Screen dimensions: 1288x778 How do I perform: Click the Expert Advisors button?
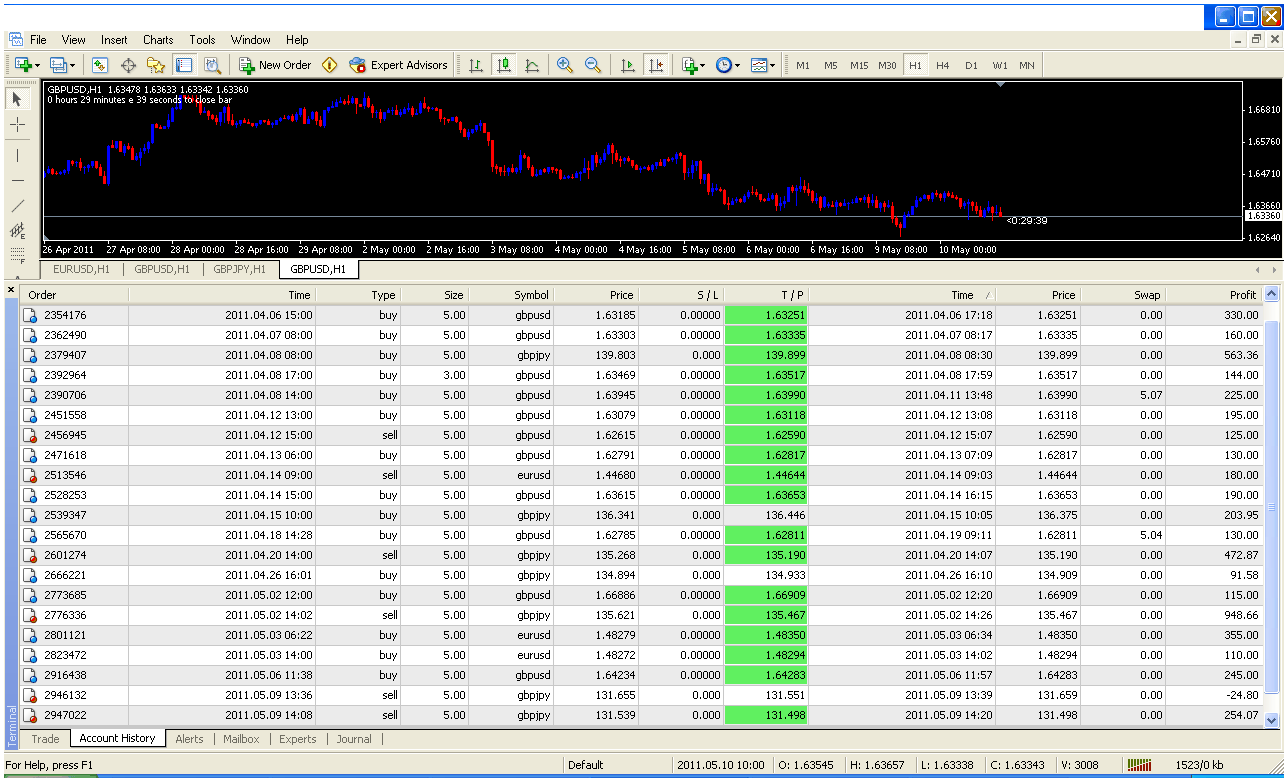click(398, 65)
